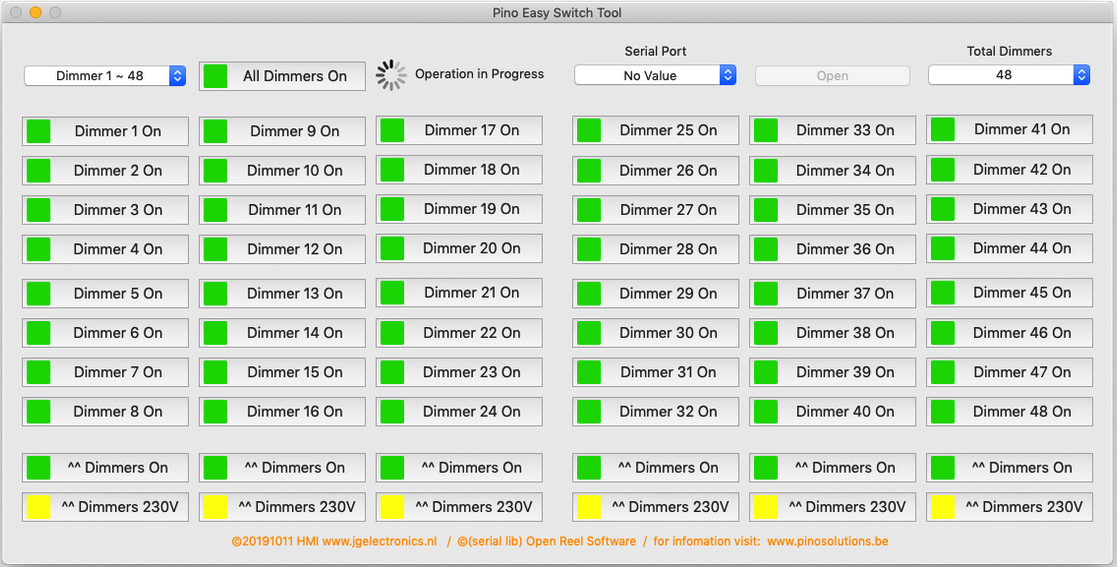Expand the Serial Port No Value dropdown
The image size is (1117, 567).
[x=655, y=76]
